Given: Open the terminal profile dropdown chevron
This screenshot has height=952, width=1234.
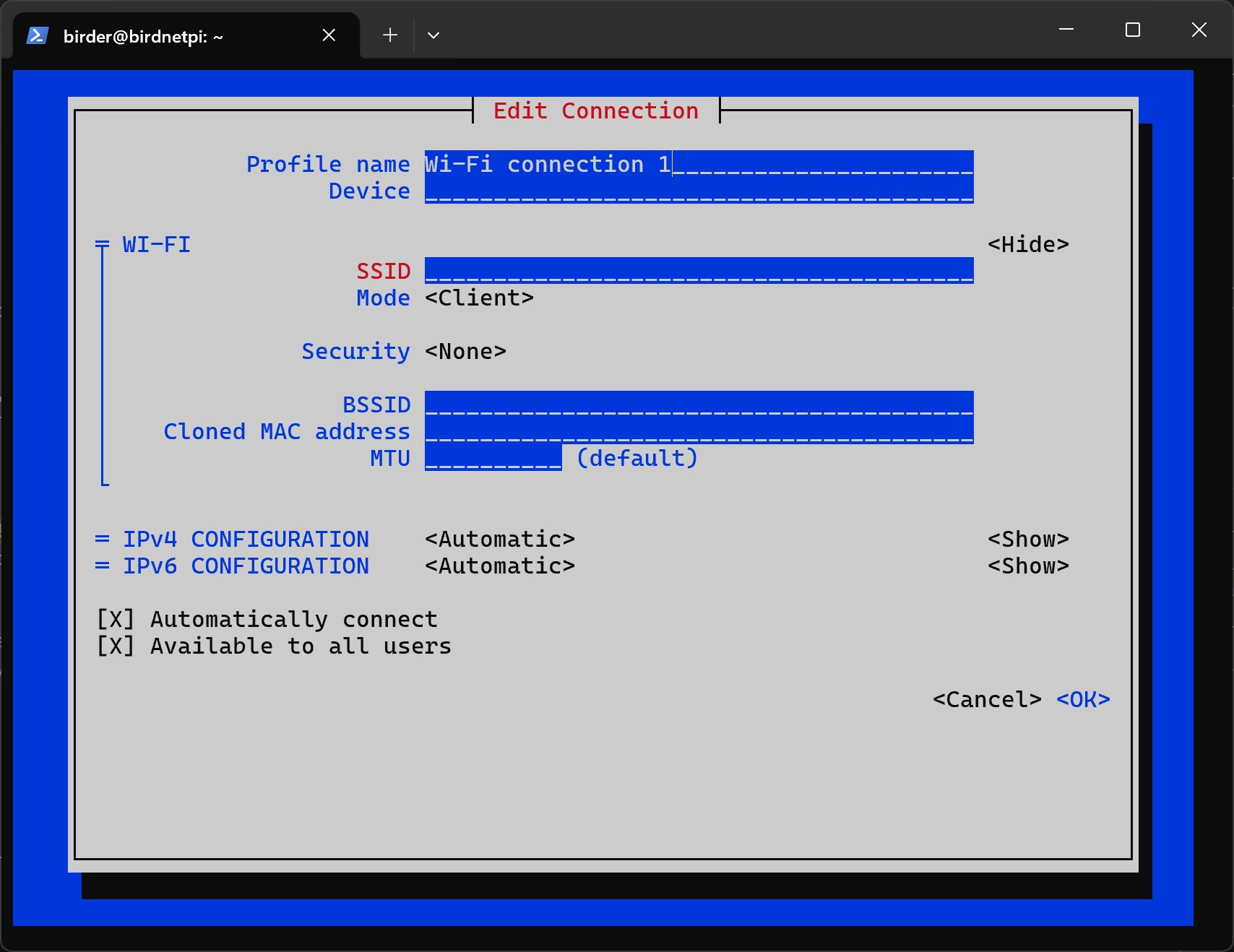Looking at the screenshot, I should [433, 35].
